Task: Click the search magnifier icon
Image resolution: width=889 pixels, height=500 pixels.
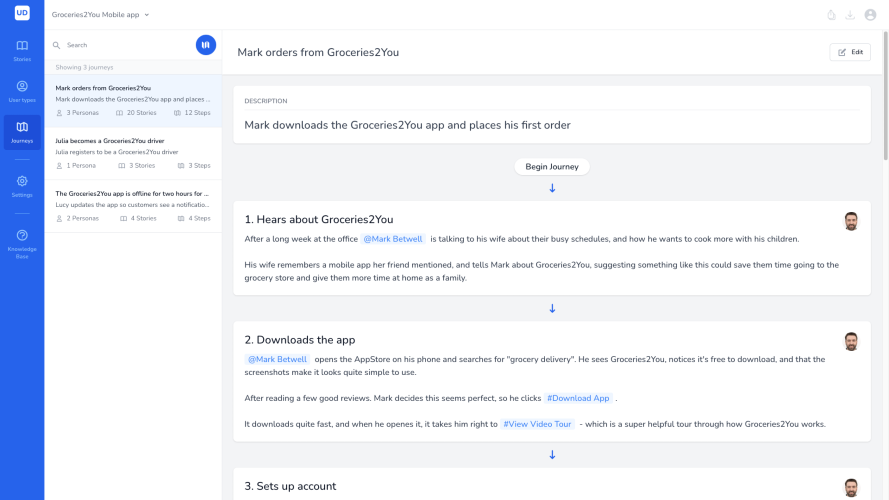Action: [57, 45]
